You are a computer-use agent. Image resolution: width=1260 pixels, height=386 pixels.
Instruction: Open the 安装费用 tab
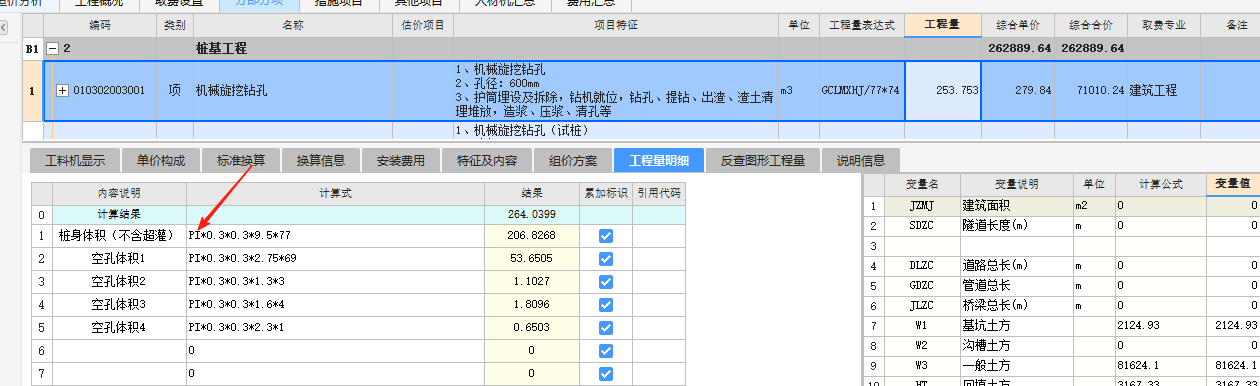[x=401, y=160]
